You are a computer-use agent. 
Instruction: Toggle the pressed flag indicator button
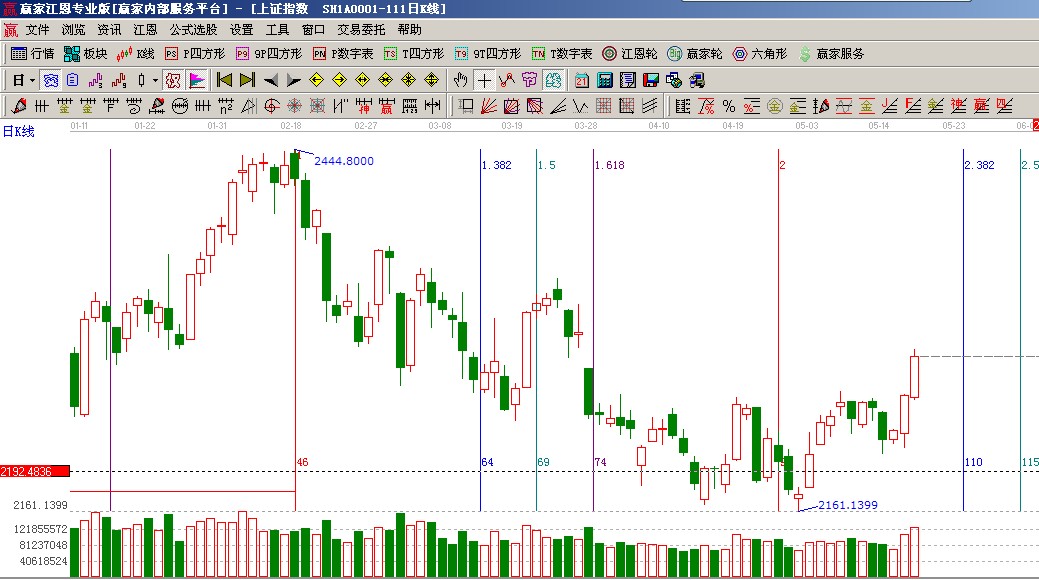tap(197, 80)
